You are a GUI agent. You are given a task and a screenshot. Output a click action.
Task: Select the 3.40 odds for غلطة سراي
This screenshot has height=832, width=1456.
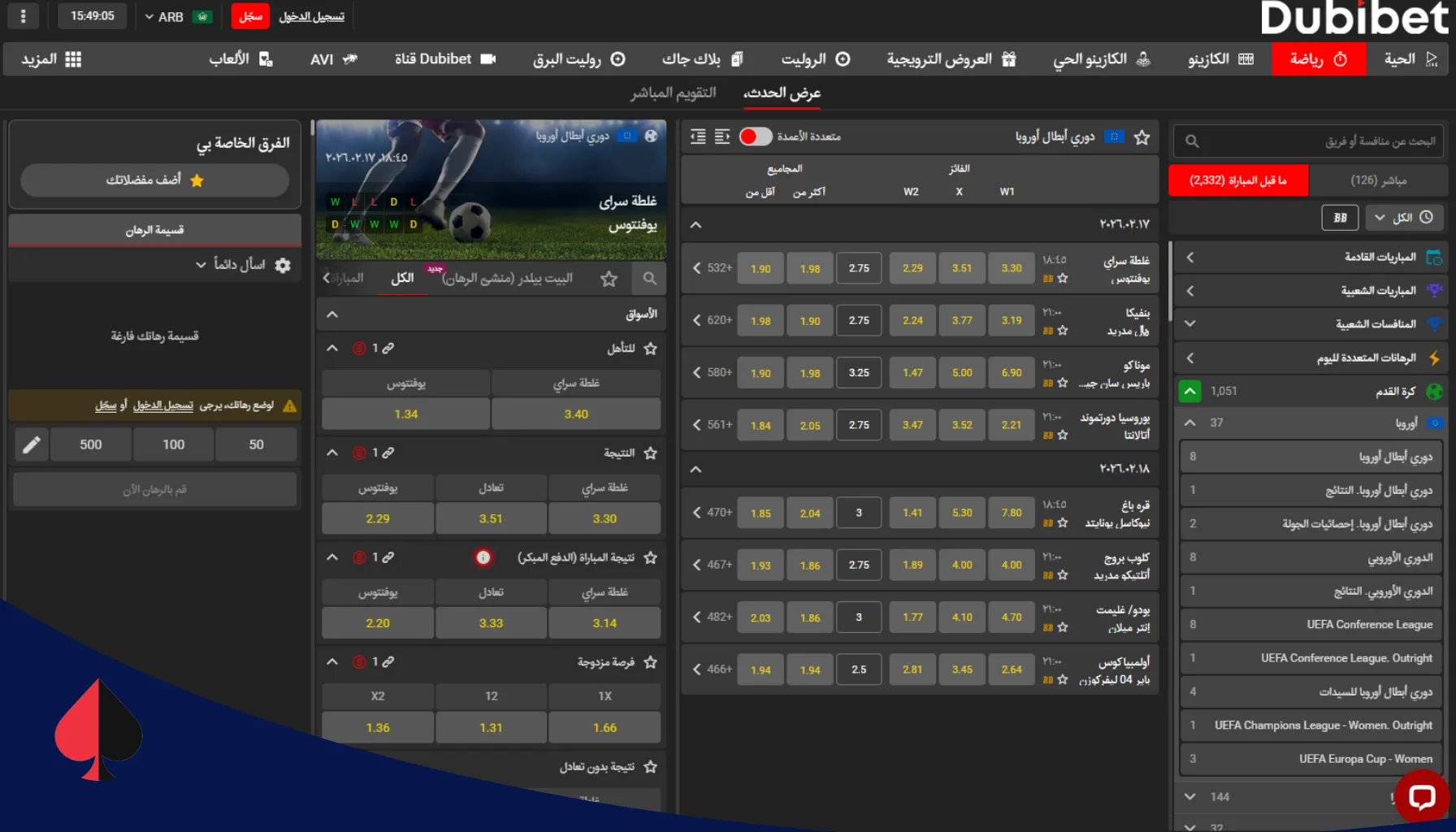pos(576,414)
